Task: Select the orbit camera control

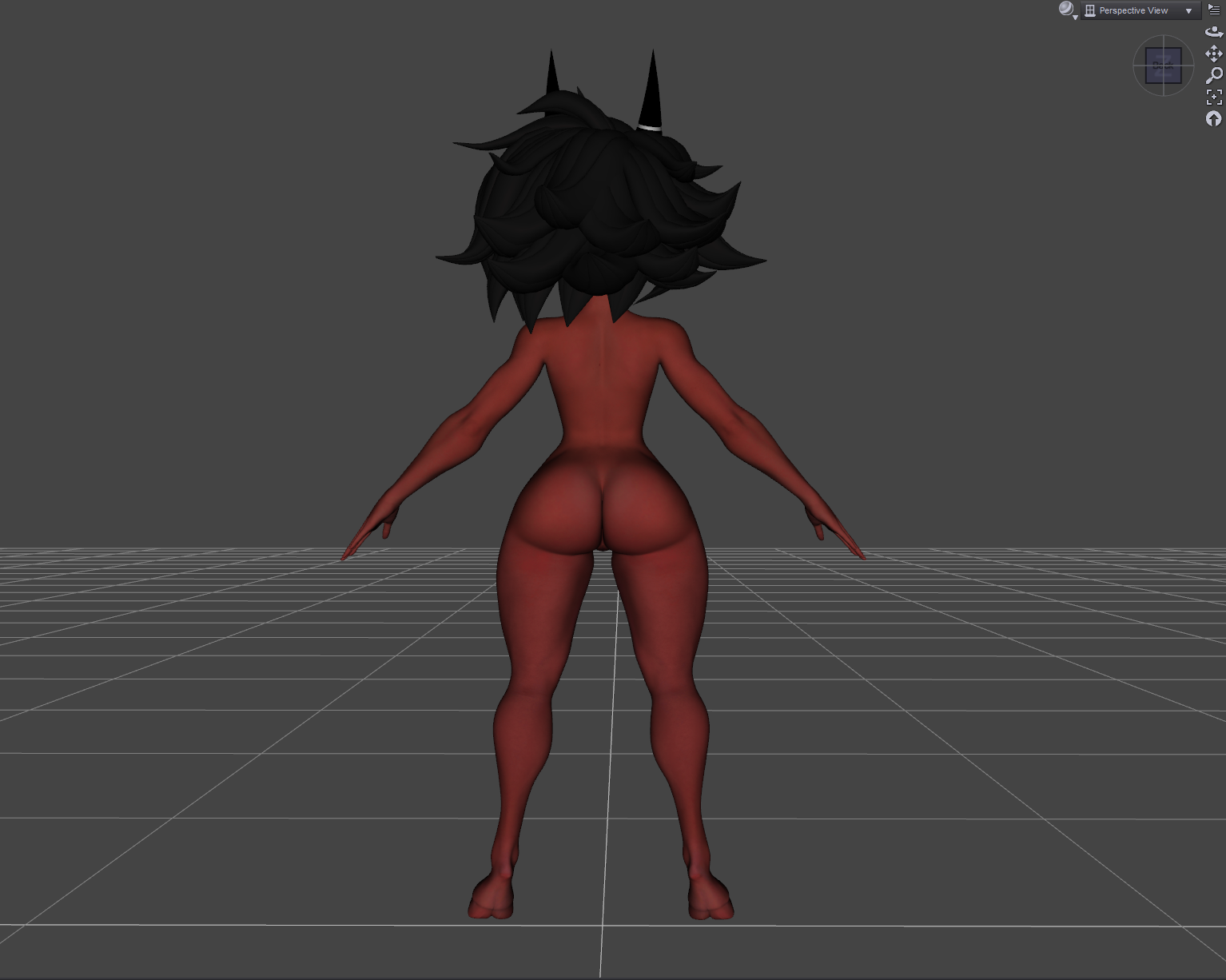Action: pos(1214,31)
